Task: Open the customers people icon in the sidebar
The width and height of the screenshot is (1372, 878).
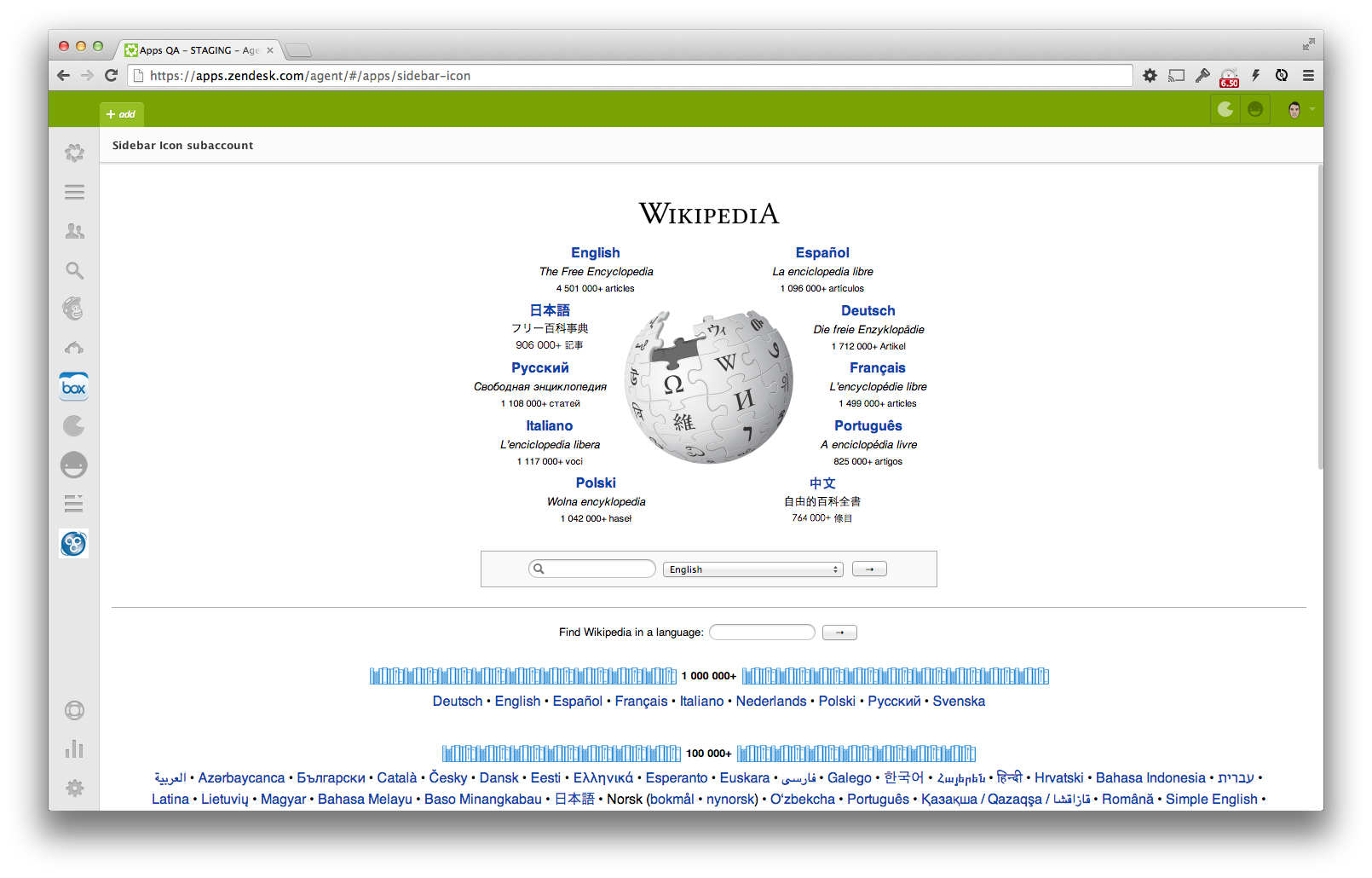Action: coord(74,231)
